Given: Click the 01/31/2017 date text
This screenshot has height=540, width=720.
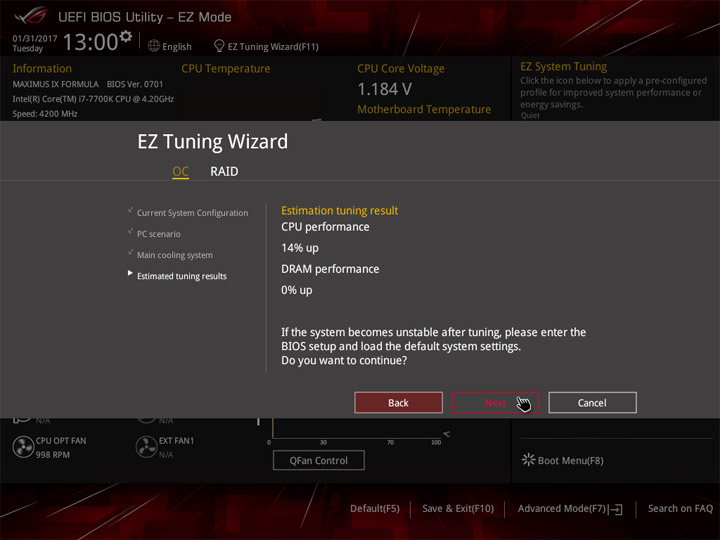Looking at the screenshot, I should pyautogui.click(x=35, y=38).
